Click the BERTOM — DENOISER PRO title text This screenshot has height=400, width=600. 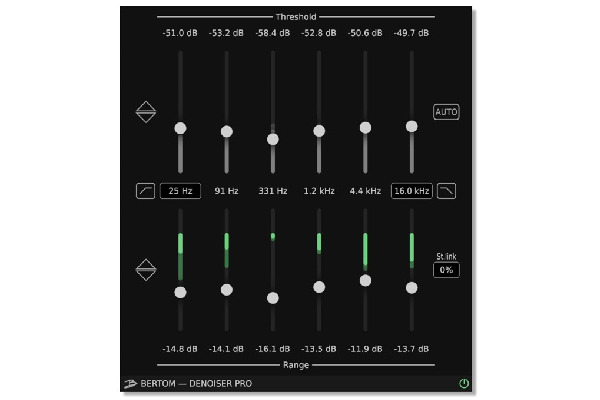coord(196,384)
